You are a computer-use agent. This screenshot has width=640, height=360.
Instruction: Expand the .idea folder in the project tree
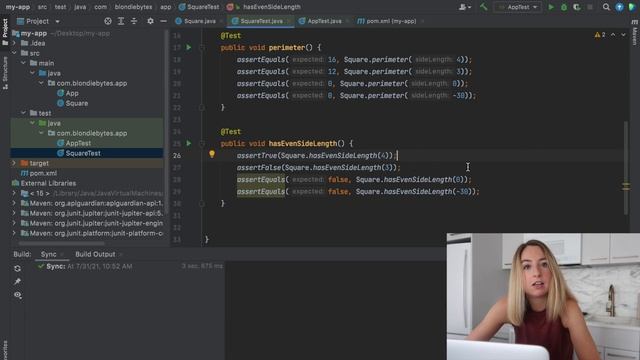tap(14, 43)
